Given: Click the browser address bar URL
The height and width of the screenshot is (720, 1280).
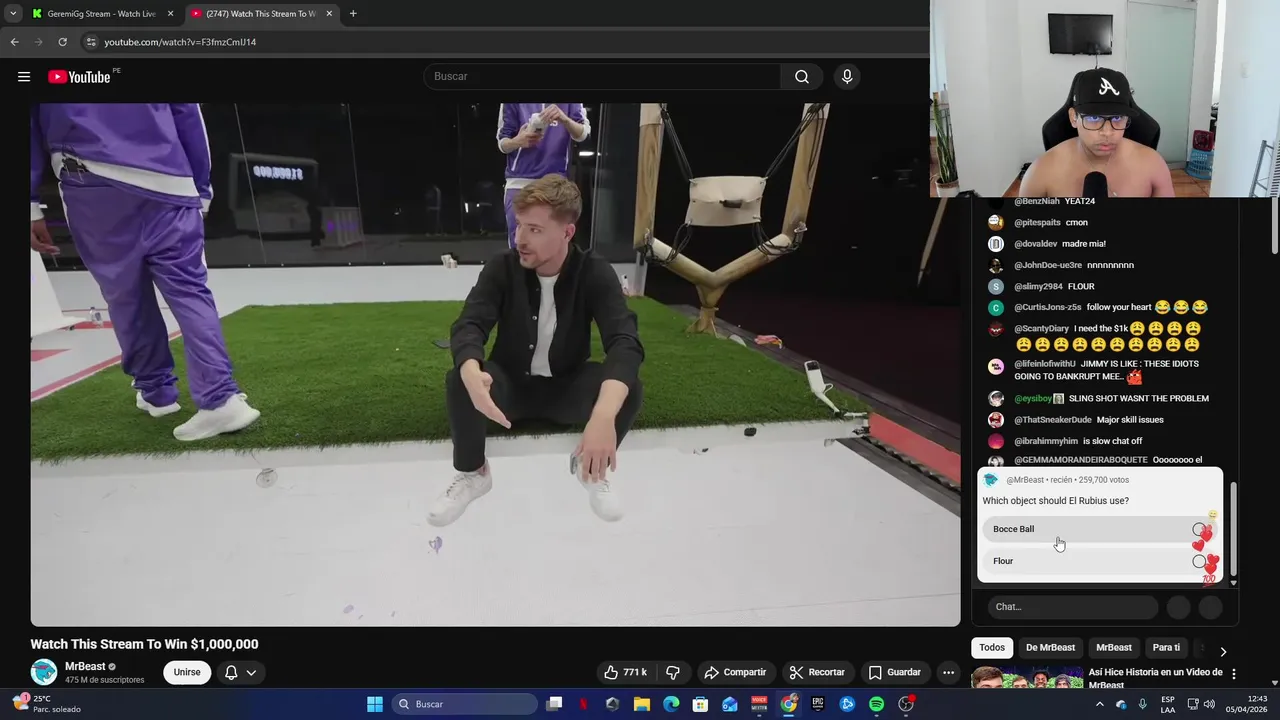Looking at the screenshot, I should tap(180, 42).
